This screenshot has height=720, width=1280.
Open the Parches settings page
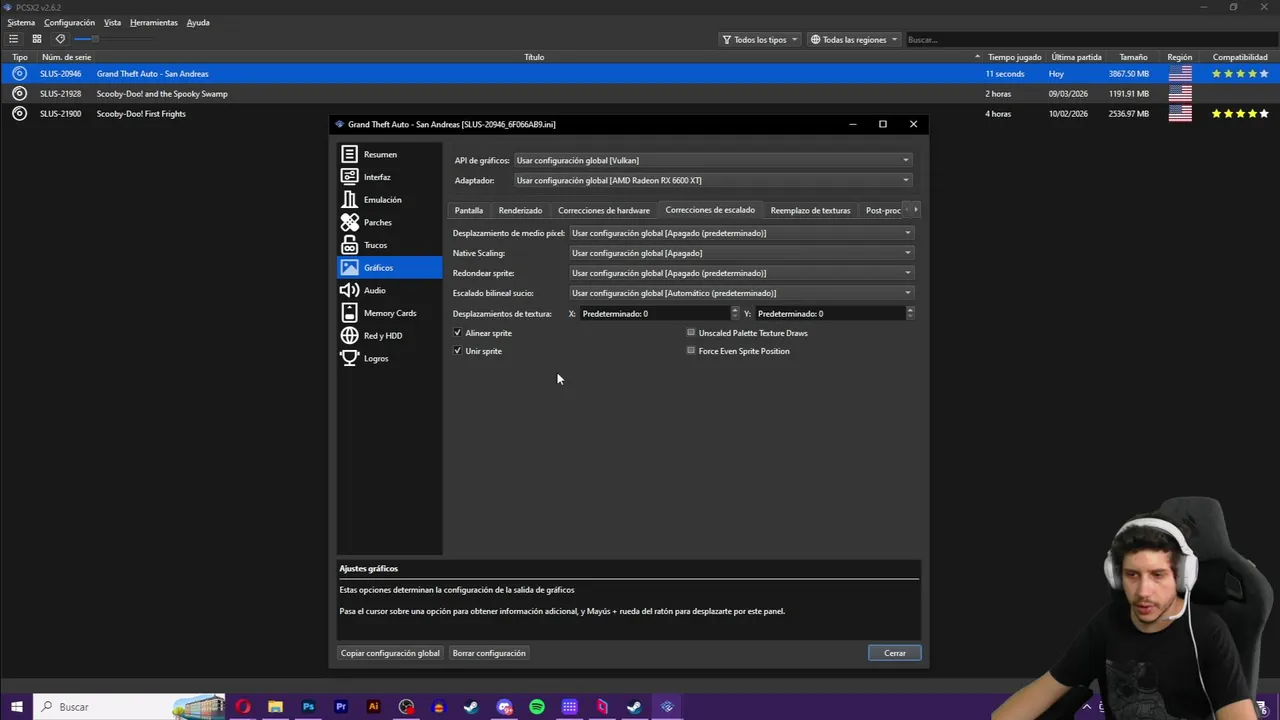390,222
